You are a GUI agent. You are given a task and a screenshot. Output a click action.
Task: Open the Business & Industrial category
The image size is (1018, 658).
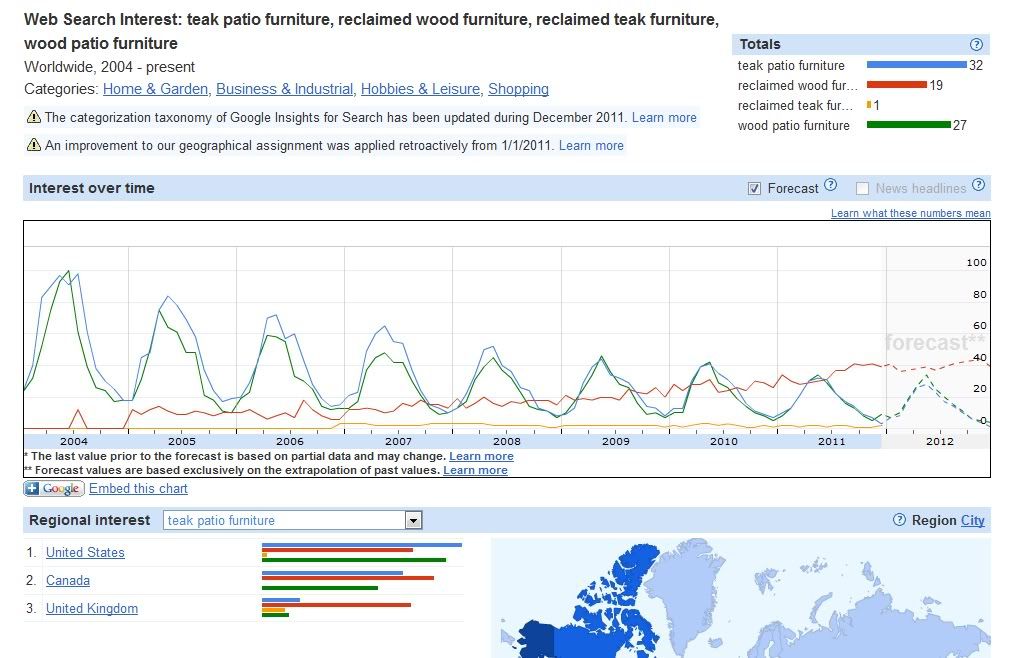284,89
